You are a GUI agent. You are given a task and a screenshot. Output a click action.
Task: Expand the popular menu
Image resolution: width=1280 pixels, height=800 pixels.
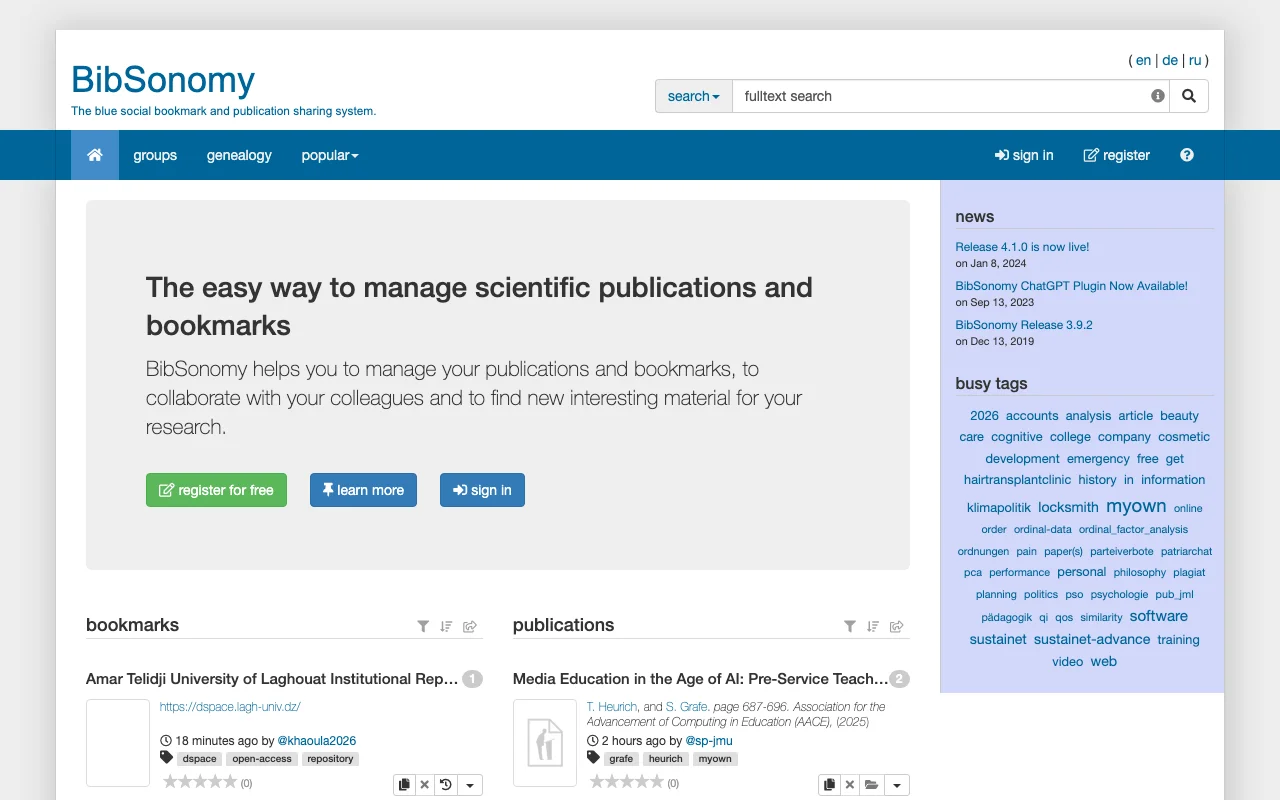330,155
